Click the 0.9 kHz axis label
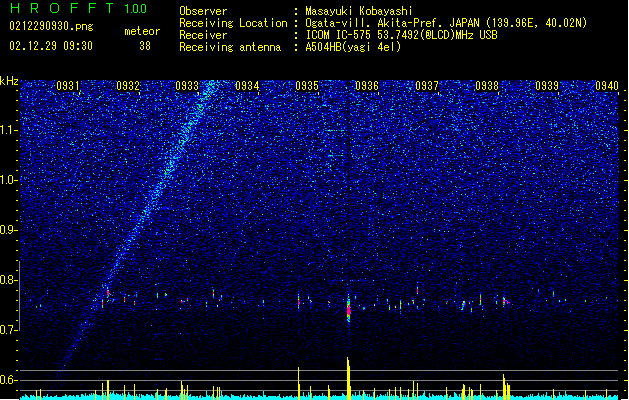 [x=9, y=230]
